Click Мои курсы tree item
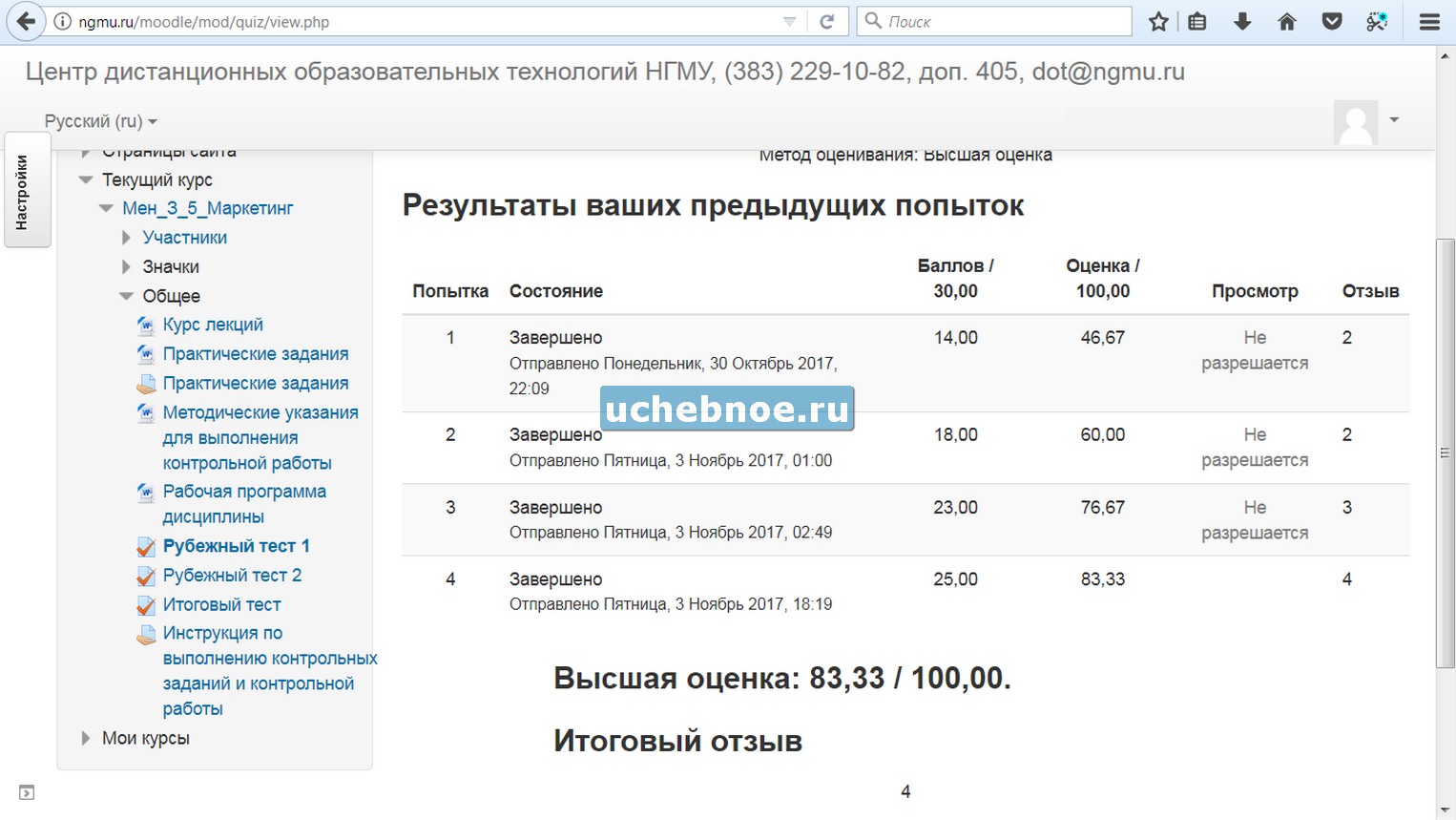Image resolution: width=1456 pixels, height=820 pixels. [146, 738]
